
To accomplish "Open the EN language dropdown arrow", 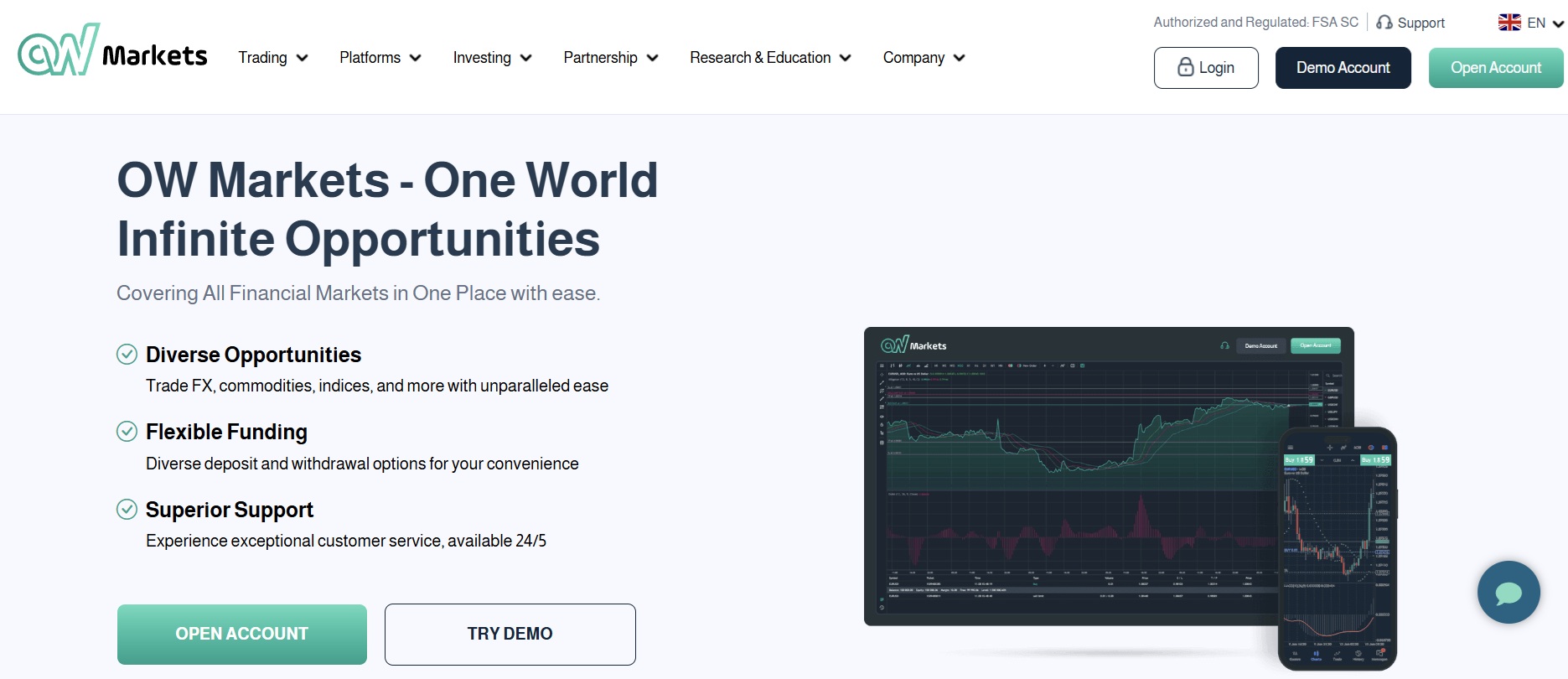I will pyautogui.click(x=1558, y=23).
